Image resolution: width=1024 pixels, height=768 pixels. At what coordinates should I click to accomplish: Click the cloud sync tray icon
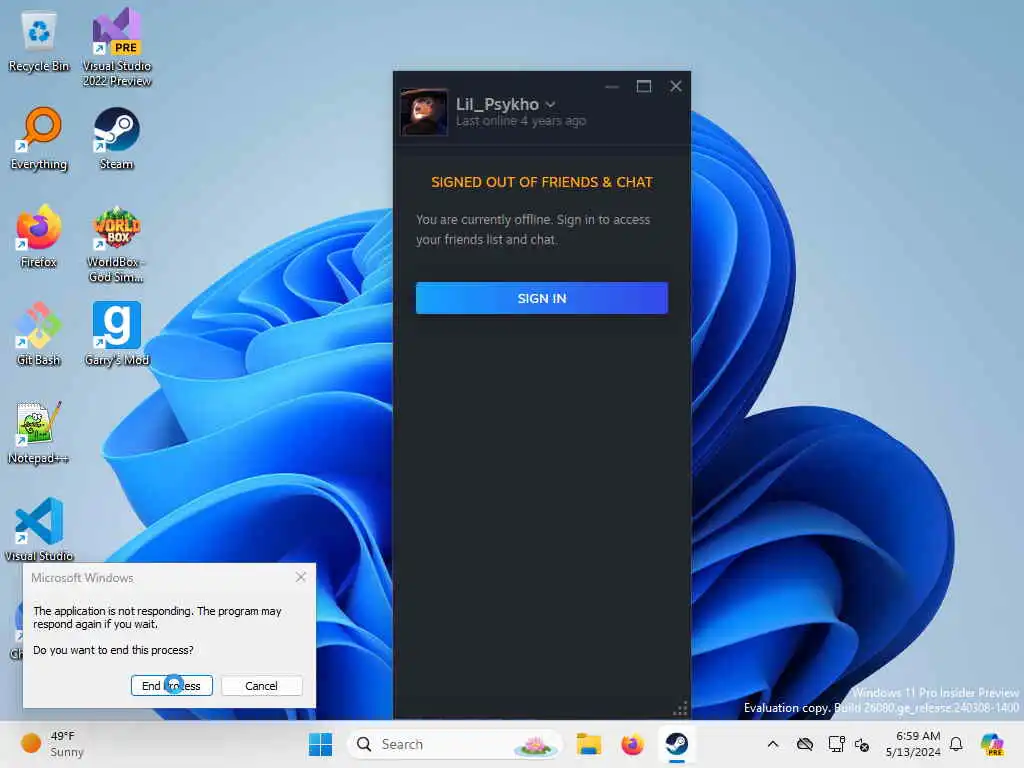pos(805,744)
